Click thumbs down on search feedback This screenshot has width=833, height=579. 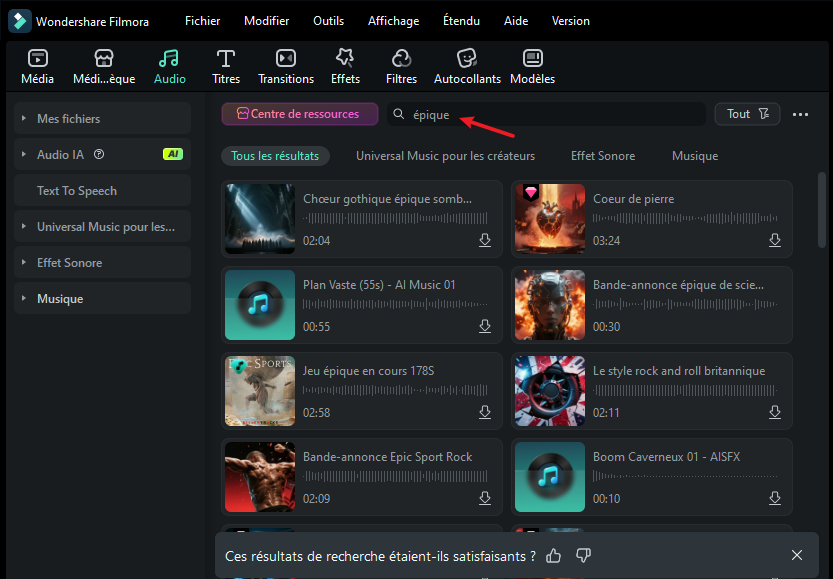584,555
